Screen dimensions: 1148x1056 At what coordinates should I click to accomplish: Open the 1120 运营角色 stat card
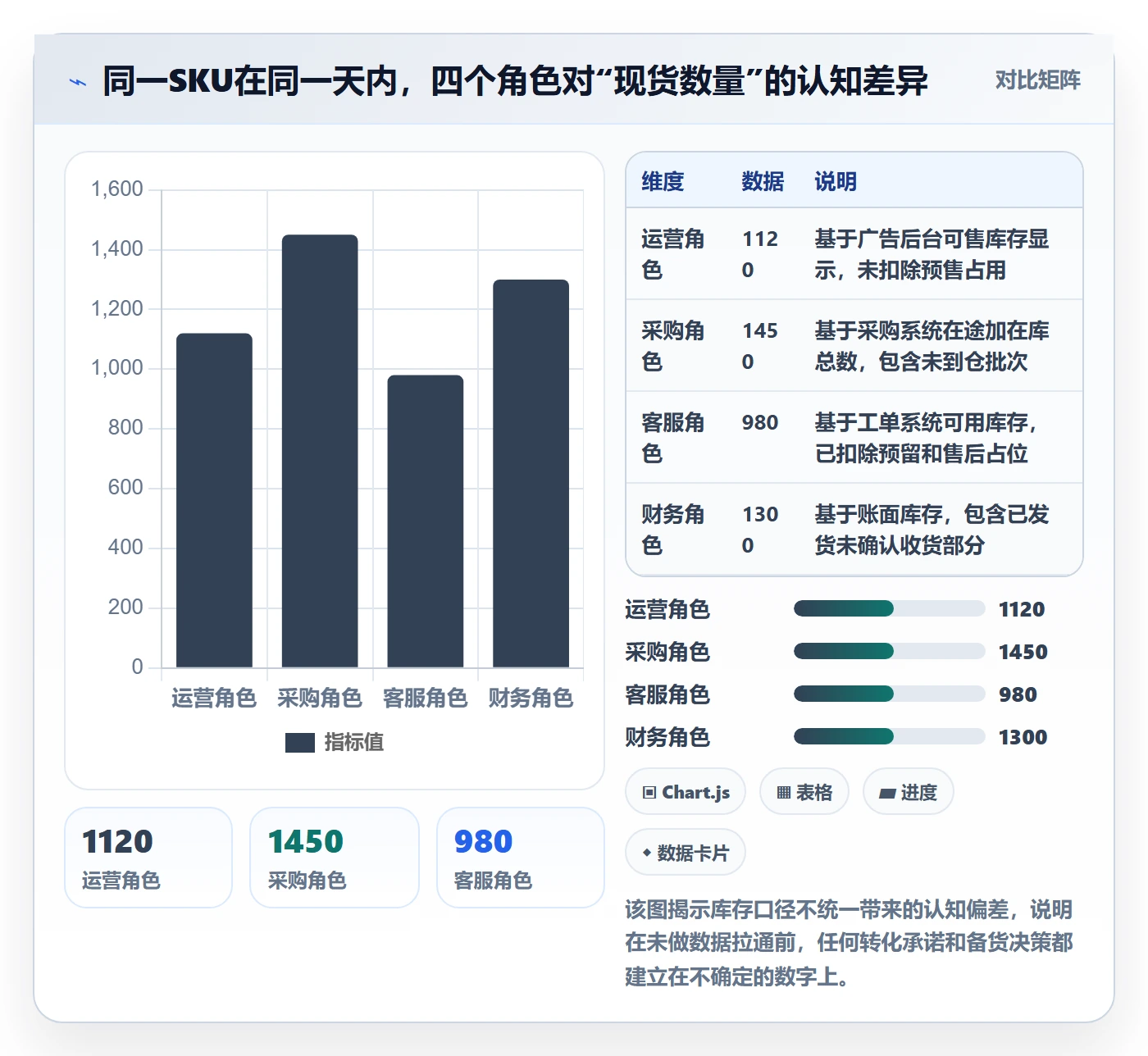pos(148,858)
